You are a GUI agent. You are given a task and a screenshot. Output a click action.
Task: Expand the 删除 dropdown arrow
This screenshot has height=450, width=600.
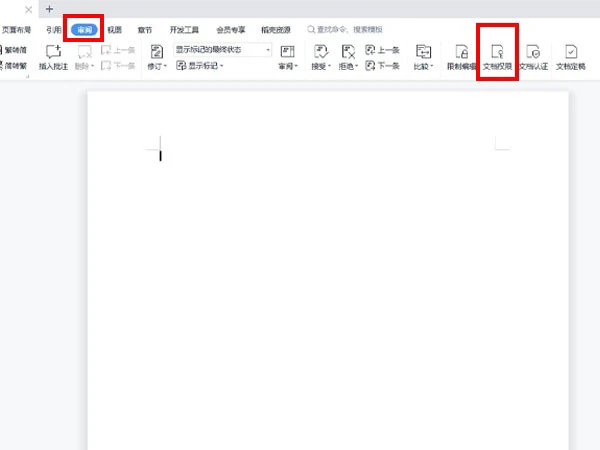tap(93, 66)
